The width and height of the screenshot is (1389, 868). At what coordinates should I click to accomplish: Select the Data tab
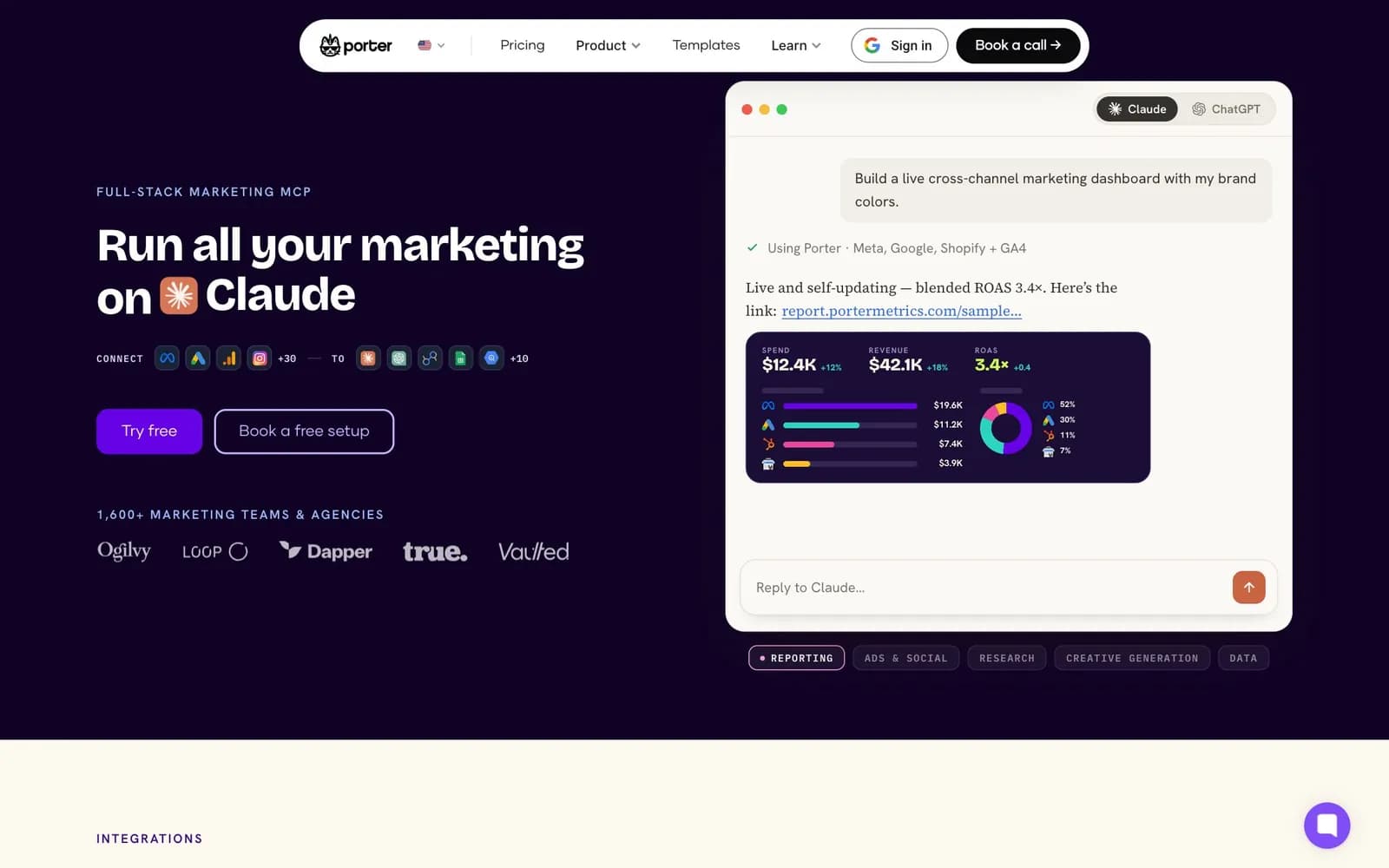(1243, 658)
